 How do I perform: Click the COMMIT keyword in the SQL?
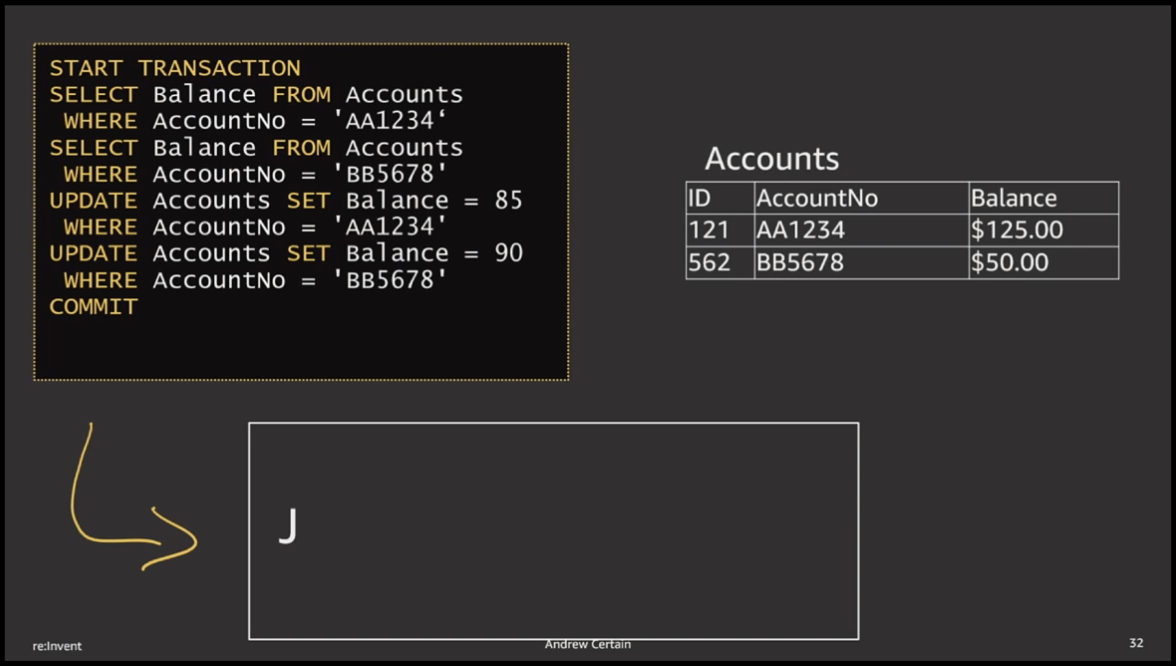pos(94,307)
